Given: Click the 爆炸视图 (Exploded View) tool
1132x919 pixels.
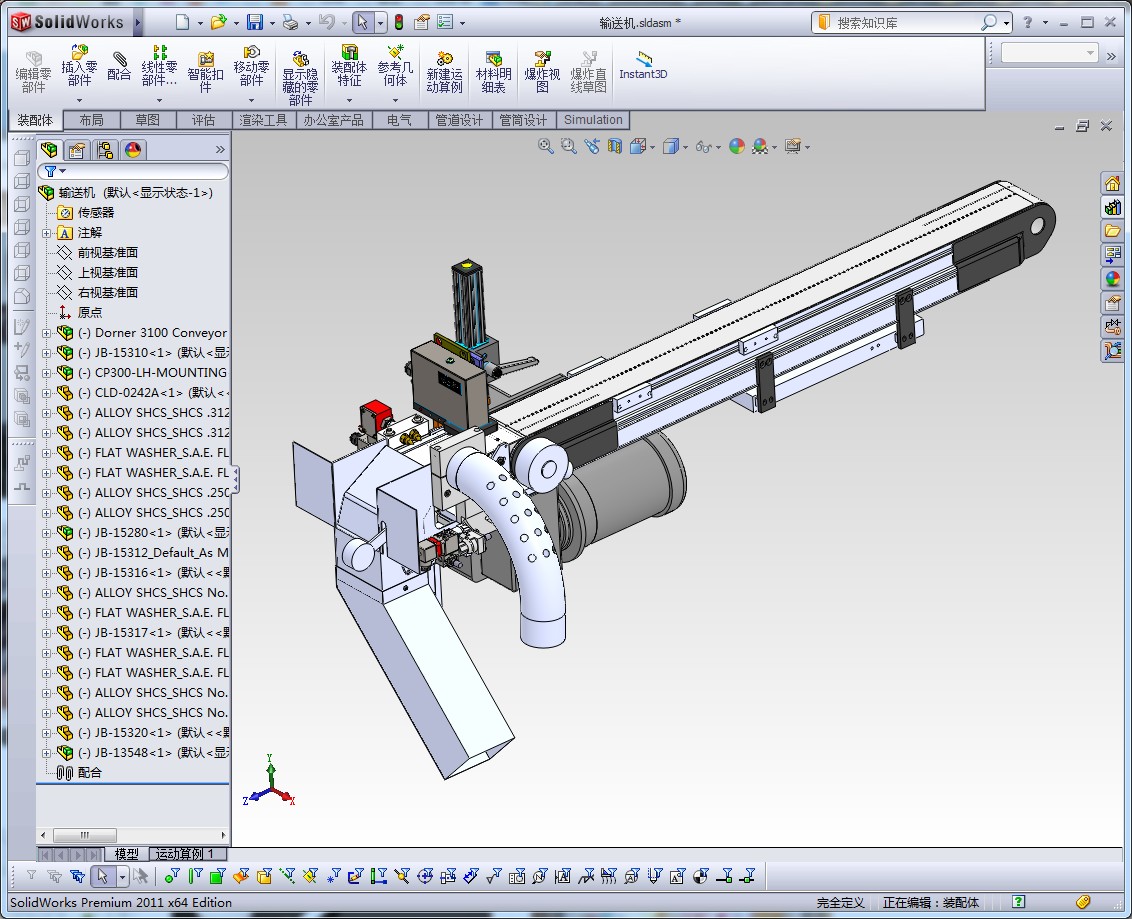Looking at the screenshot, I should pos(542,71).
